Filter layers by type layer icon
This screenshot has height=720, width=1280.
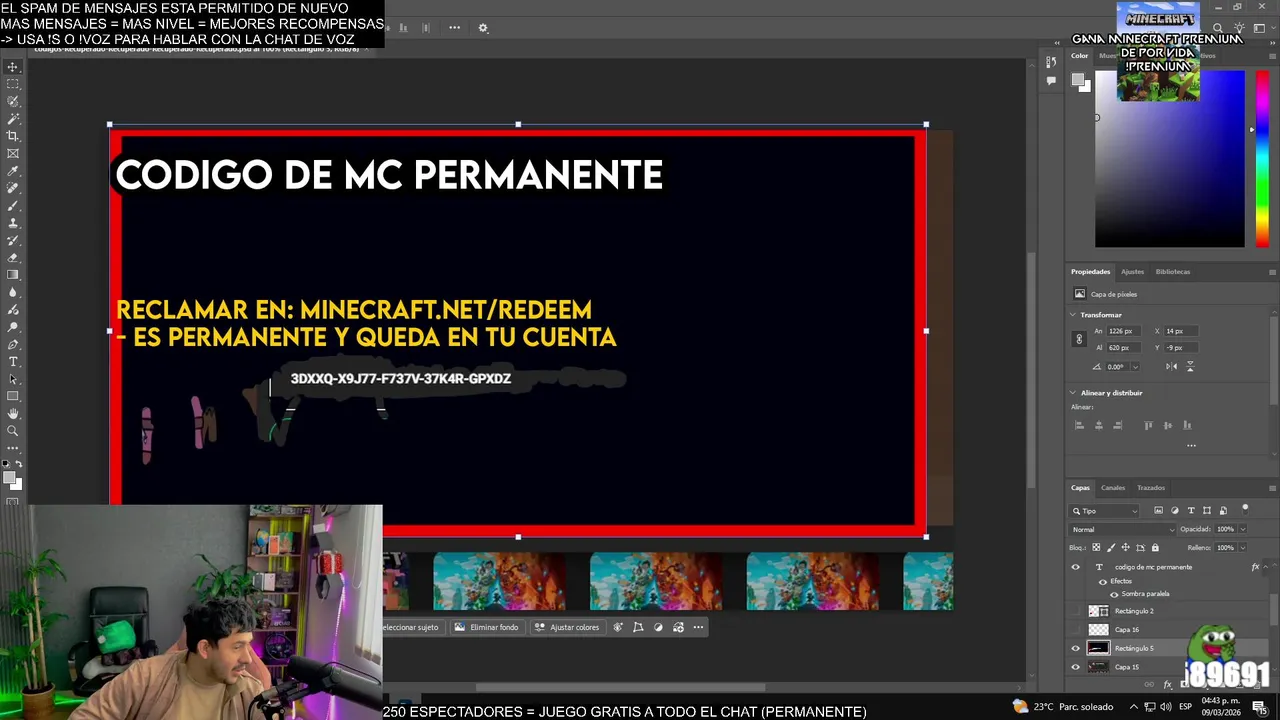tap(1191, 510)
